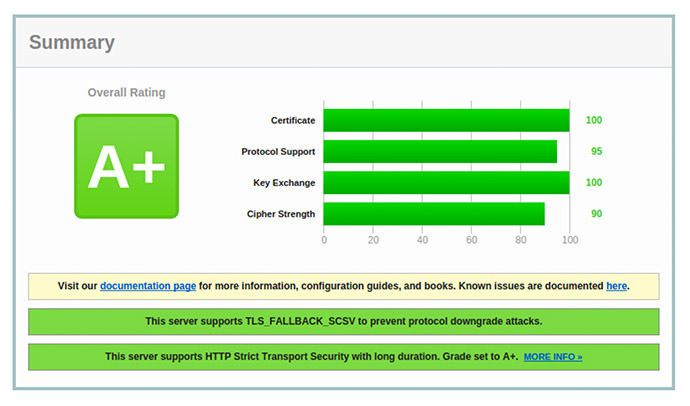Open MORE INFO about HSTS grade
Screen dimensions: 690x406
(553, 357)
